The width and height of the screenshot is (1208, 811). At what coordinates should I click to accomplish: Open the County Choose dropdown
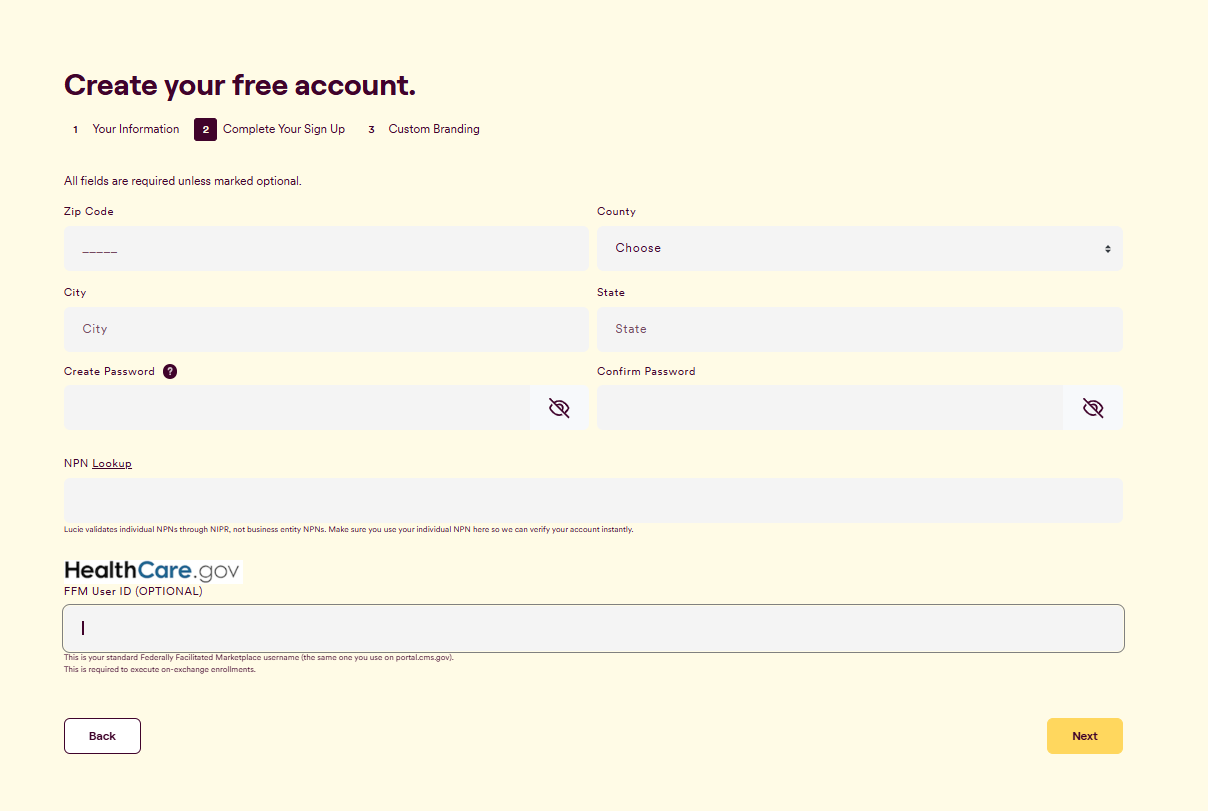(860, 248)
